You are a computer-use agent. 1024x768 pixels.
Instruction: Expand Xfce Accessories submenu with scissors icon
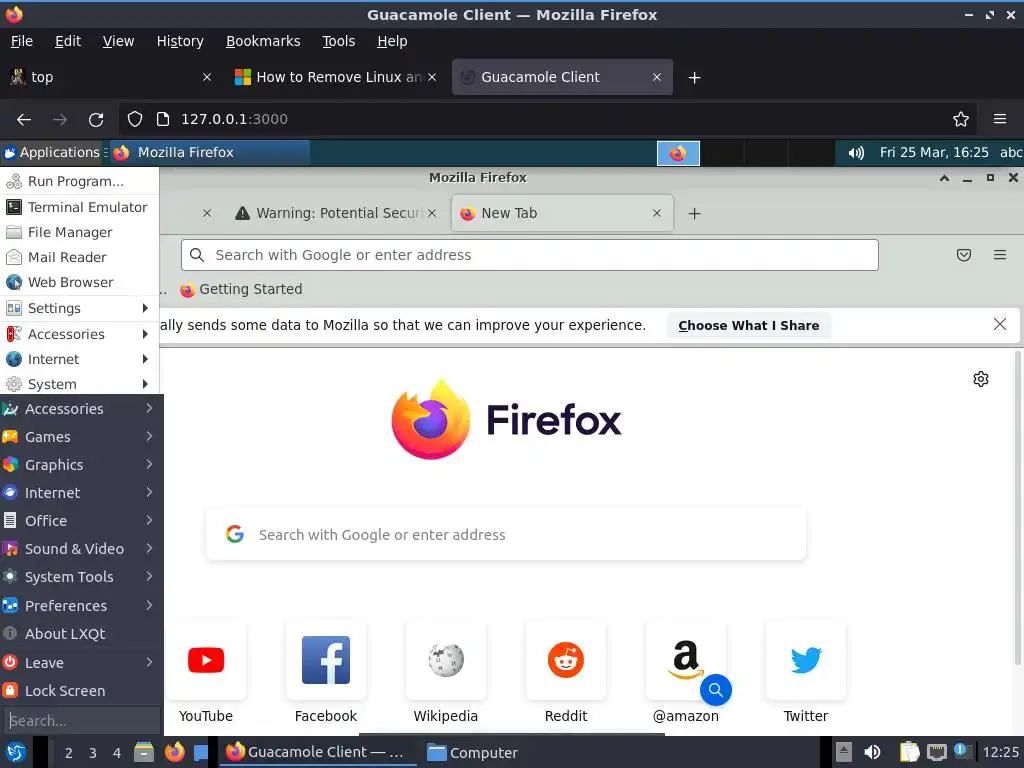coord(79,334)
